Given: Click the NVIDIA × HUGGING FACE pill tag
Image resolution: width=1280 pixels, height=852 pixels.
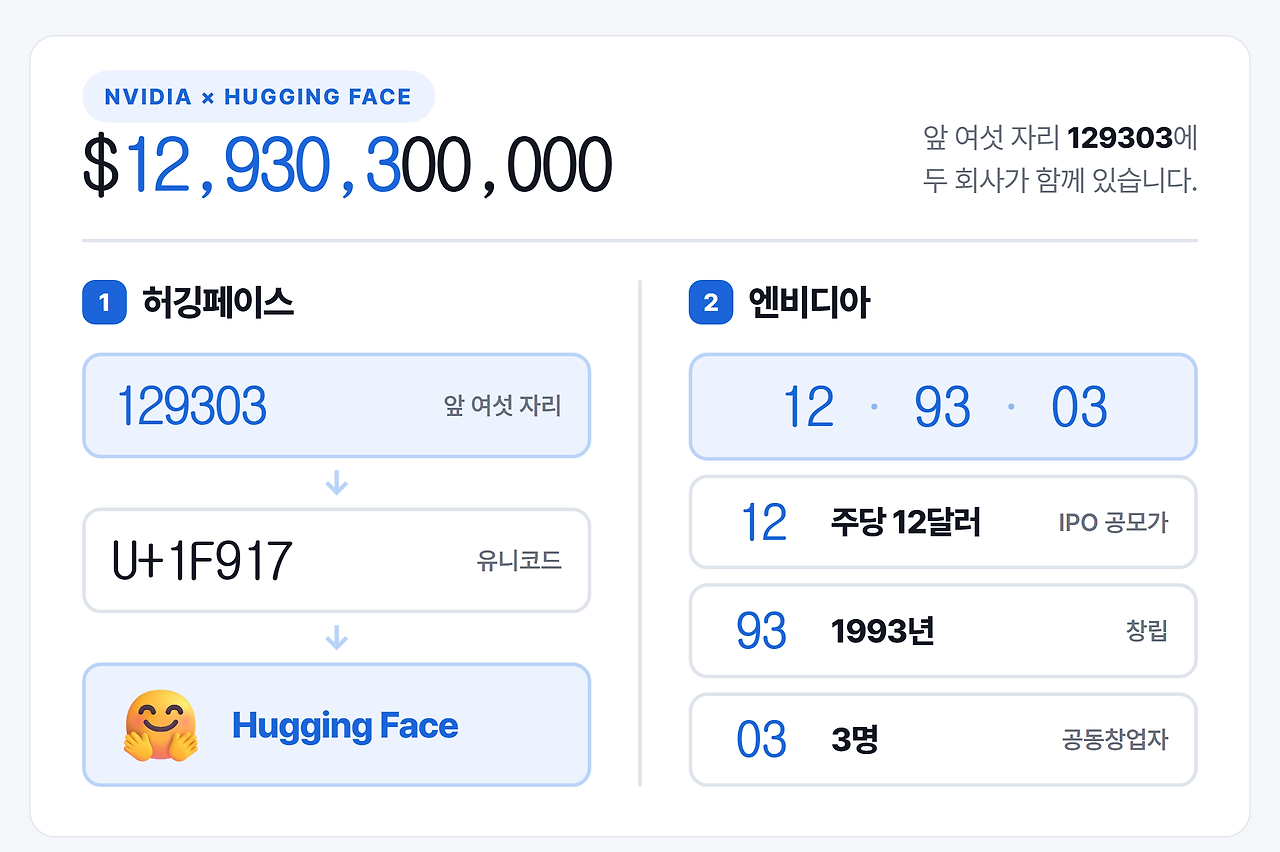Looking at the screenshot, I should (258, 97).
